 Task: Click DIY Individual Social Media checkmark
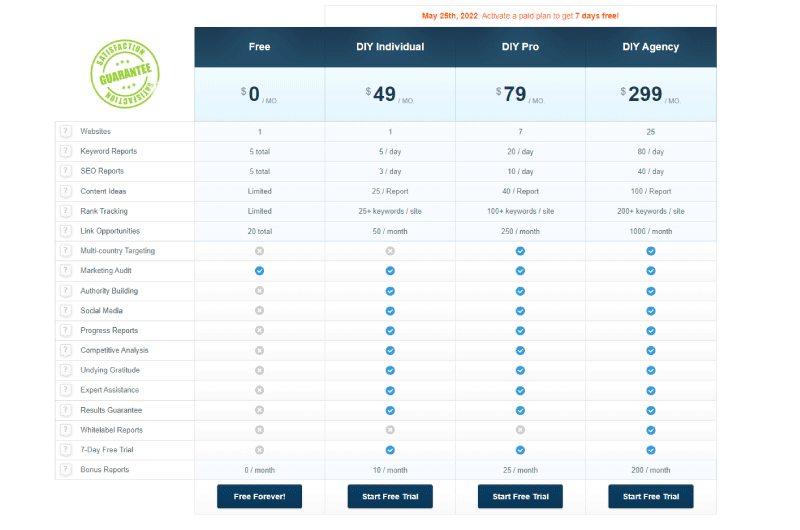390,311
